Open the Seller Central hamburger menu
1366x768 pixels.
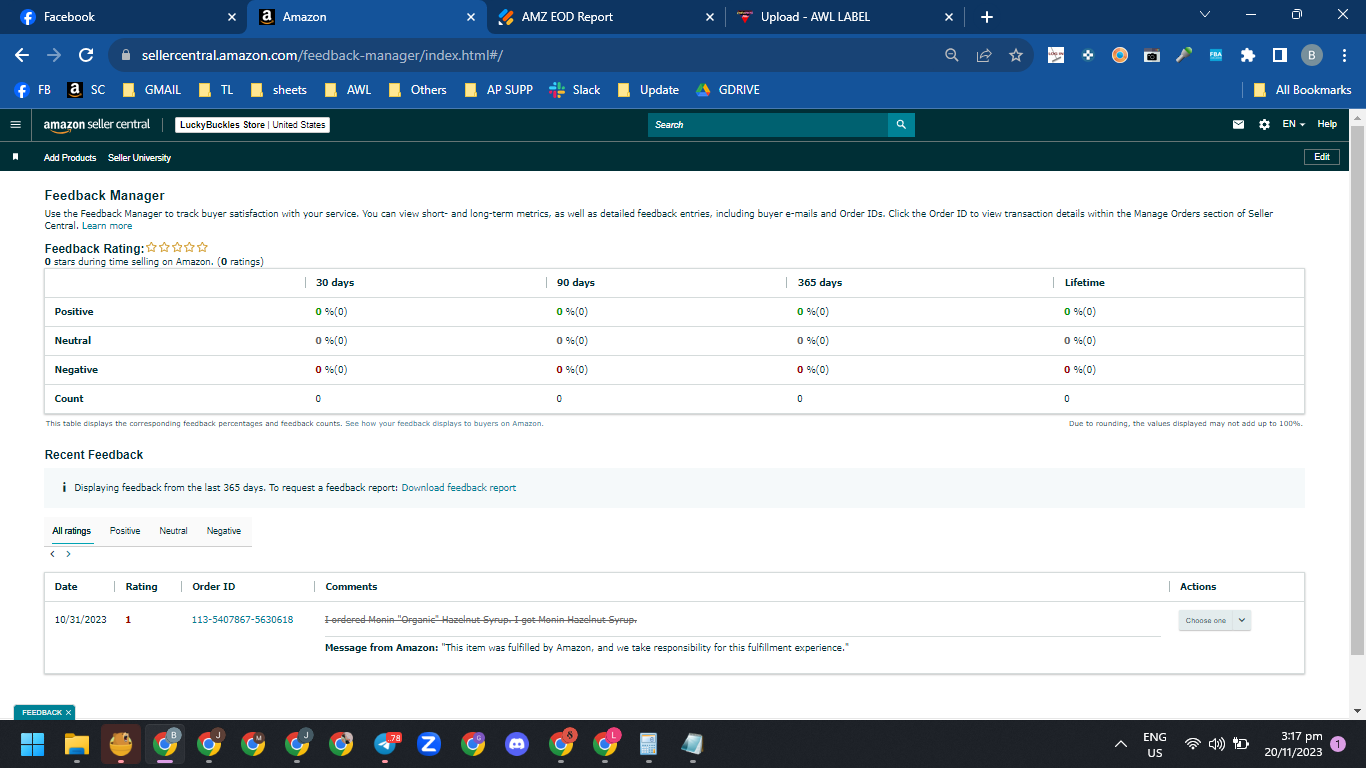[x=15, y=125]
